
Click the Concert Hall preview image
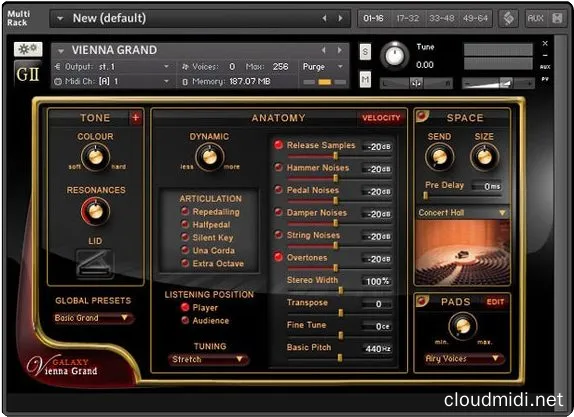(463, 252)
